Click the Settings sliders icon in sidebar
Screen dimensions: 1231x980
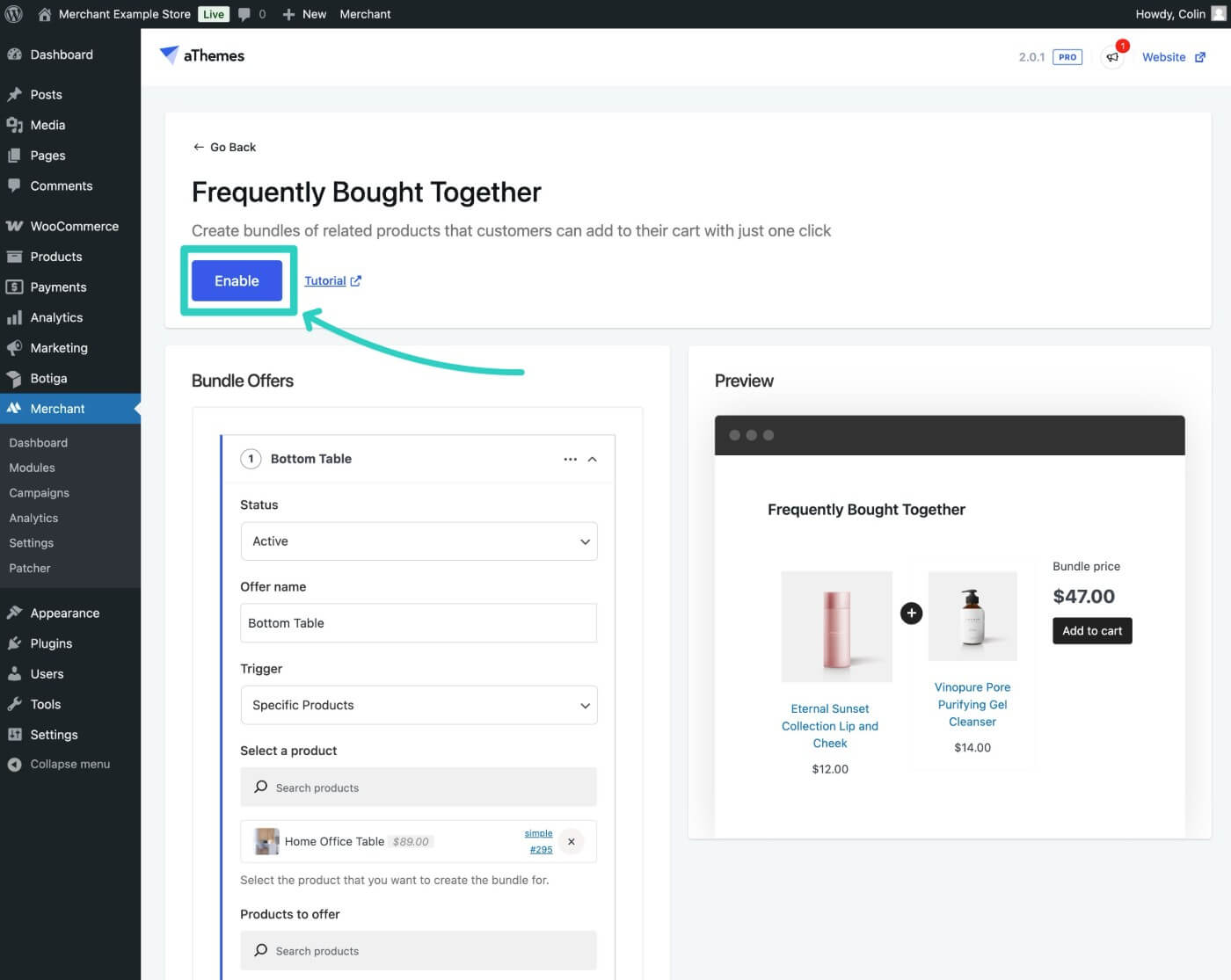coord(14,735)
